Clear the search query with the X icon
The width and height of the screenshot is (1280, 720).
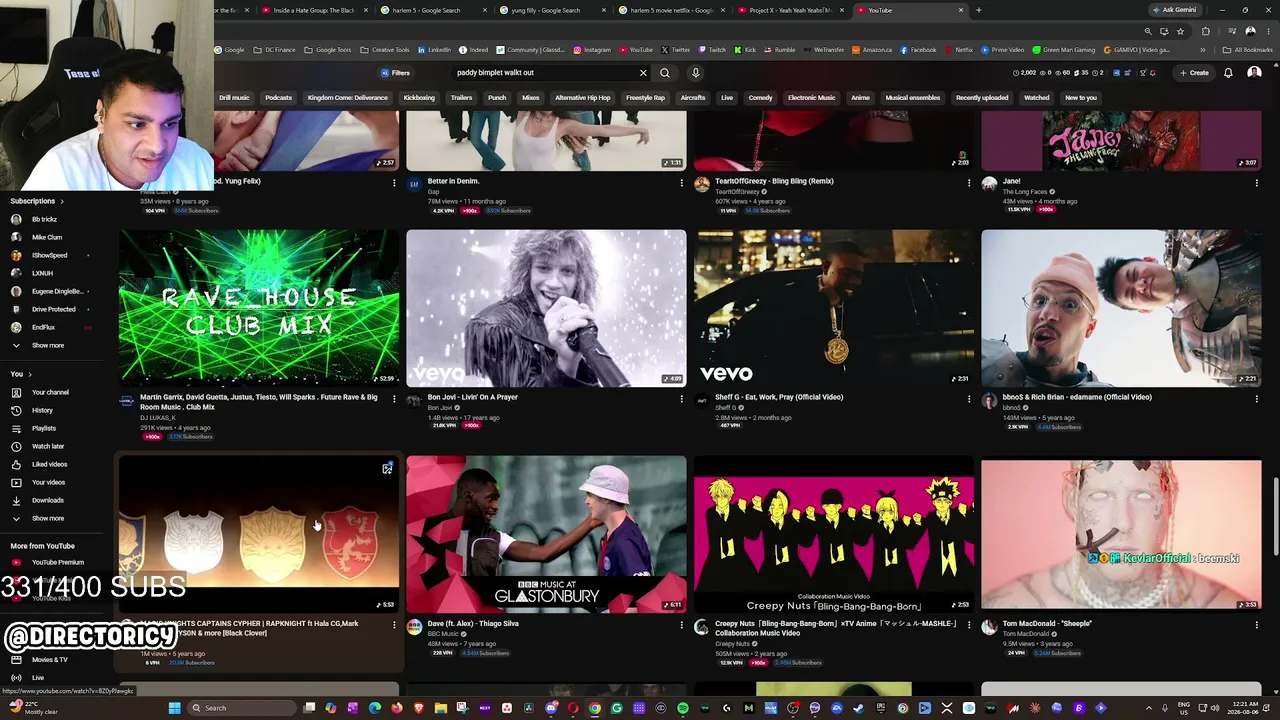(x=643, y=73)
